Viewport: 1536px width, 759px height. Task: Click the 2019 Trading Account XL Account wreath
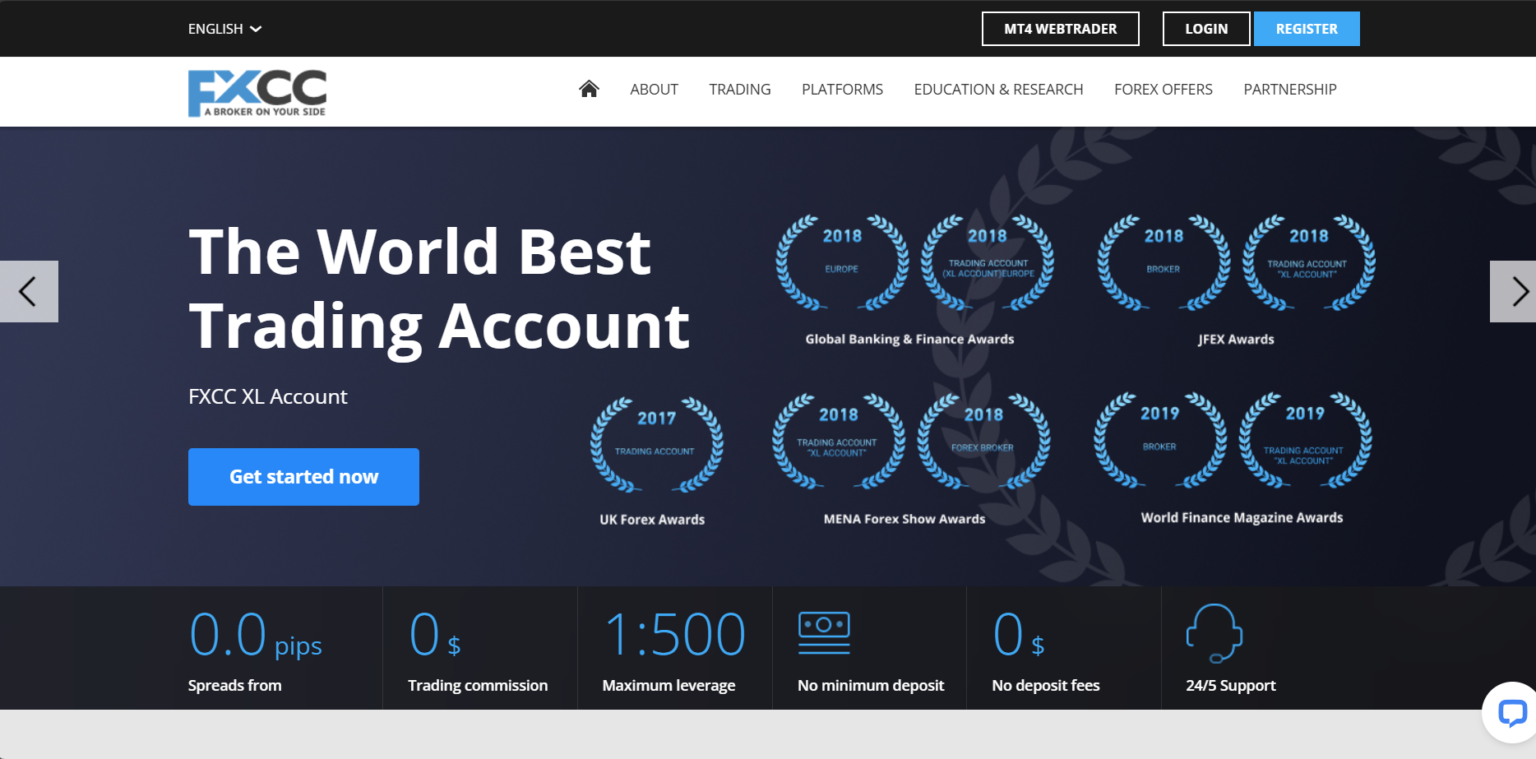(x=1305, y=440)
